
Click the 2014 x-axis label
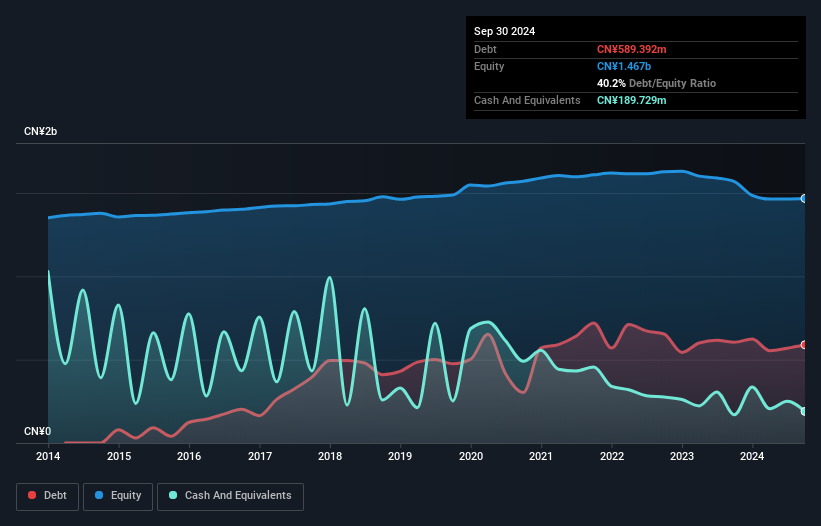point(48,457)
